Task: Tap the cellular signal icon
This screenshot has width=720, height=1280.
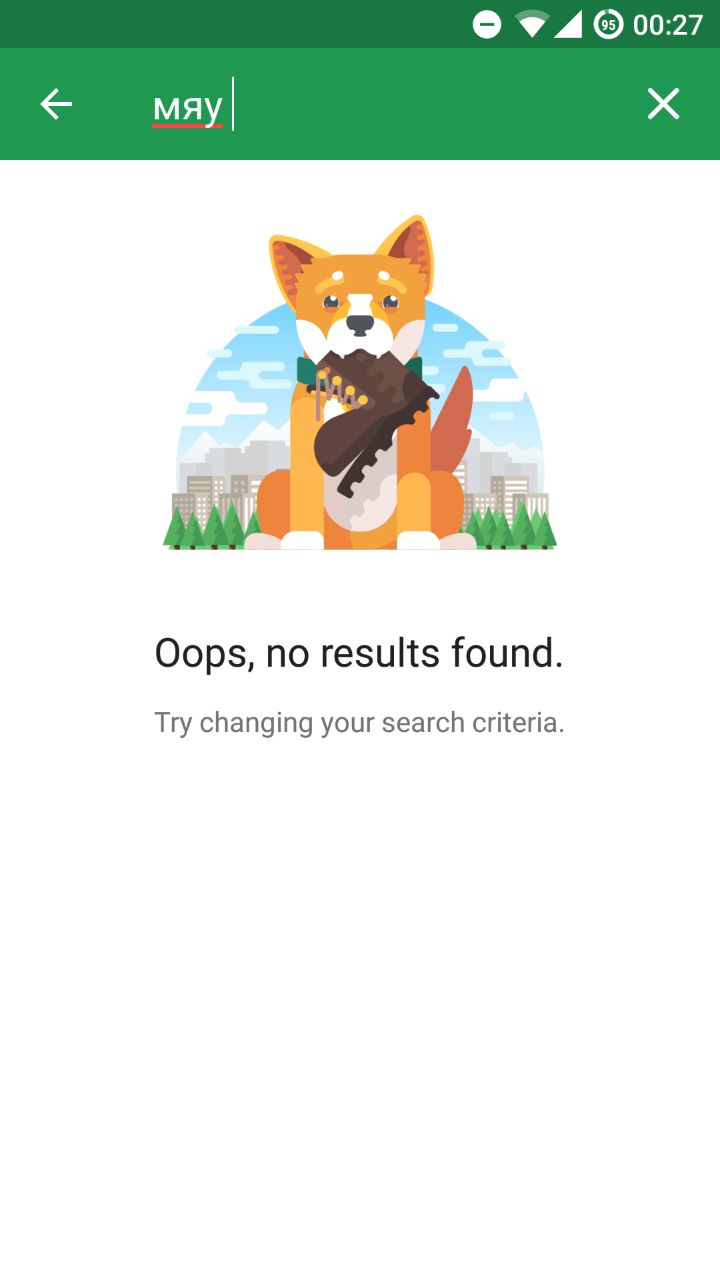Action: tap(568, 24)
